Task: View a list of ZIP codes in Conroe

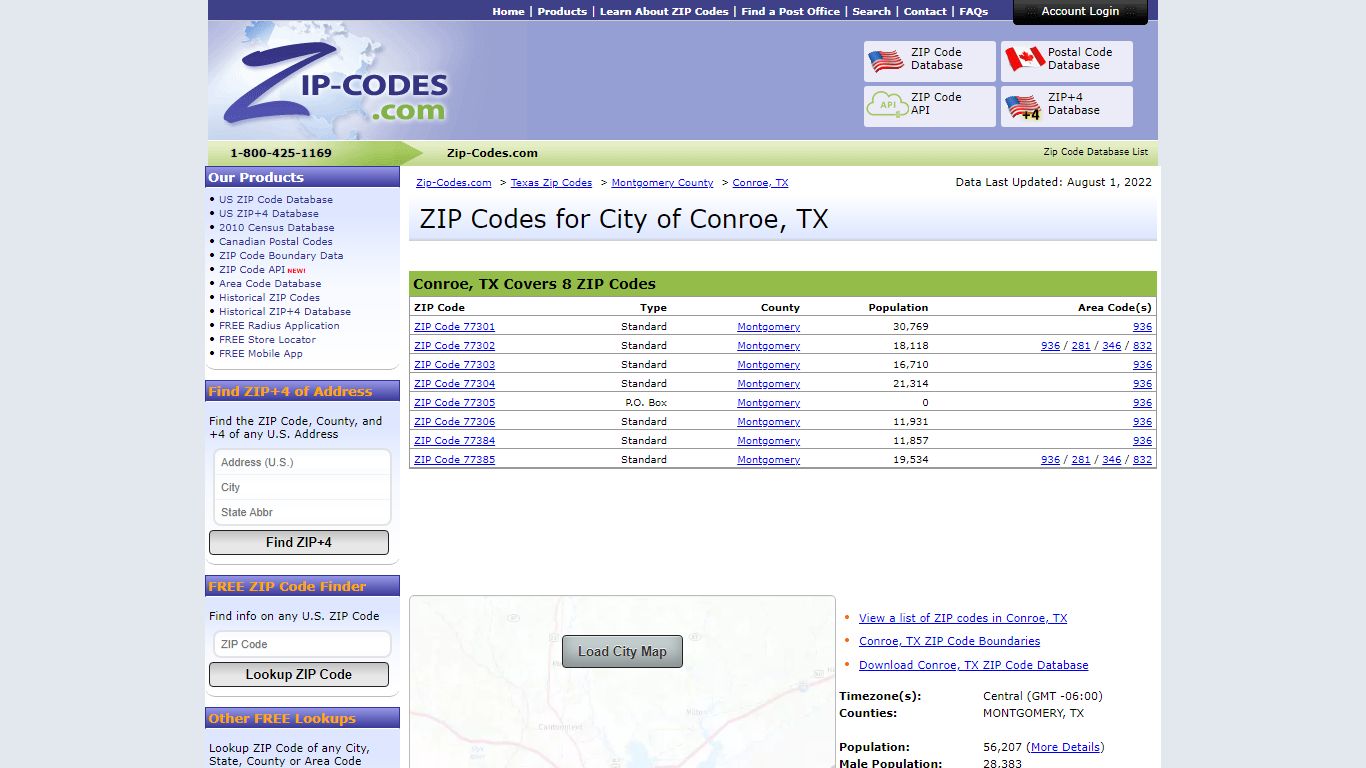Action: pos(963,618)
